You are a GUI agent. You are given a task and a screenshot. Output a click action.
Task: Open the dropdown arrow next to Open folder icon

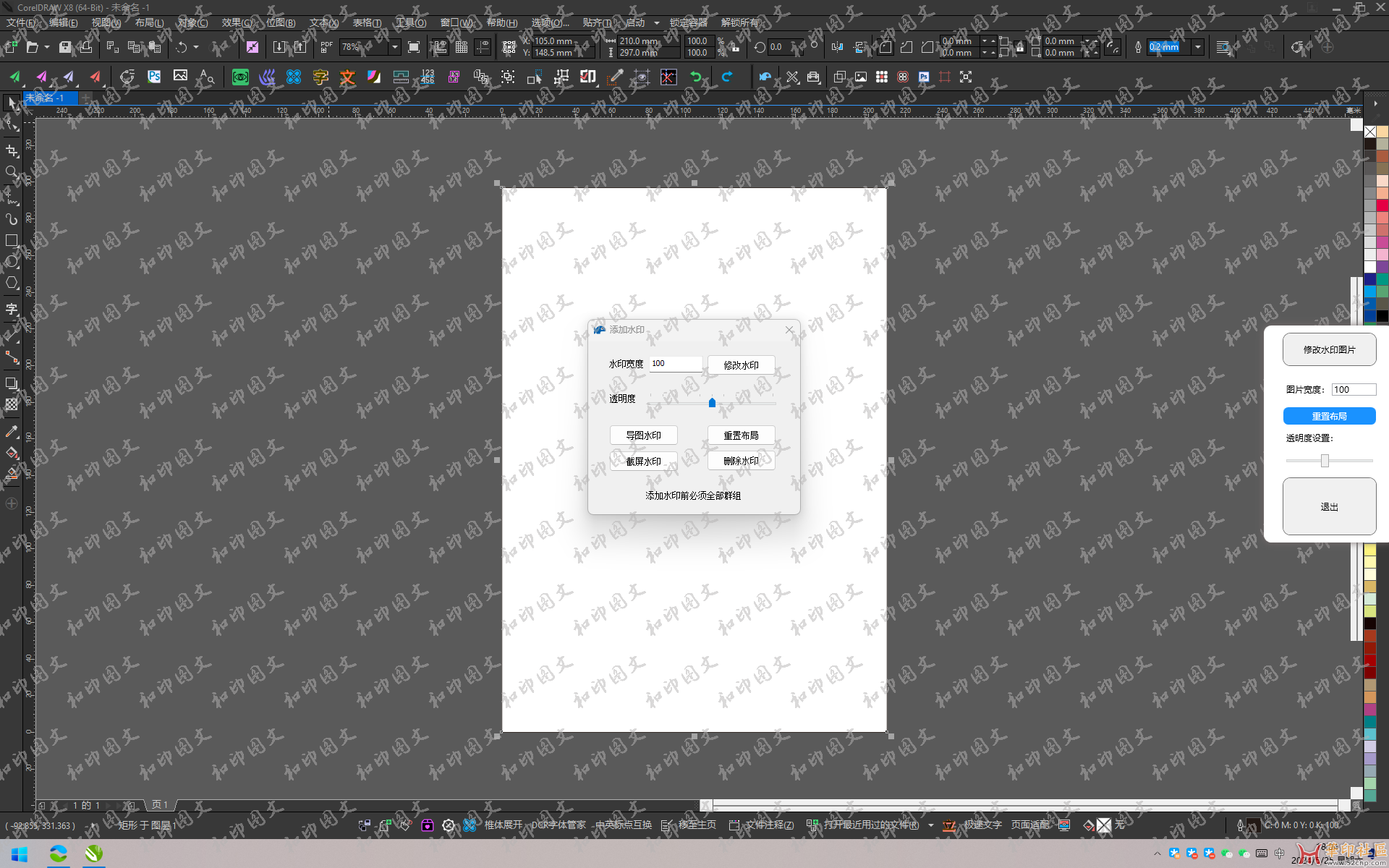pyautogui.click(x=47, y=48)
